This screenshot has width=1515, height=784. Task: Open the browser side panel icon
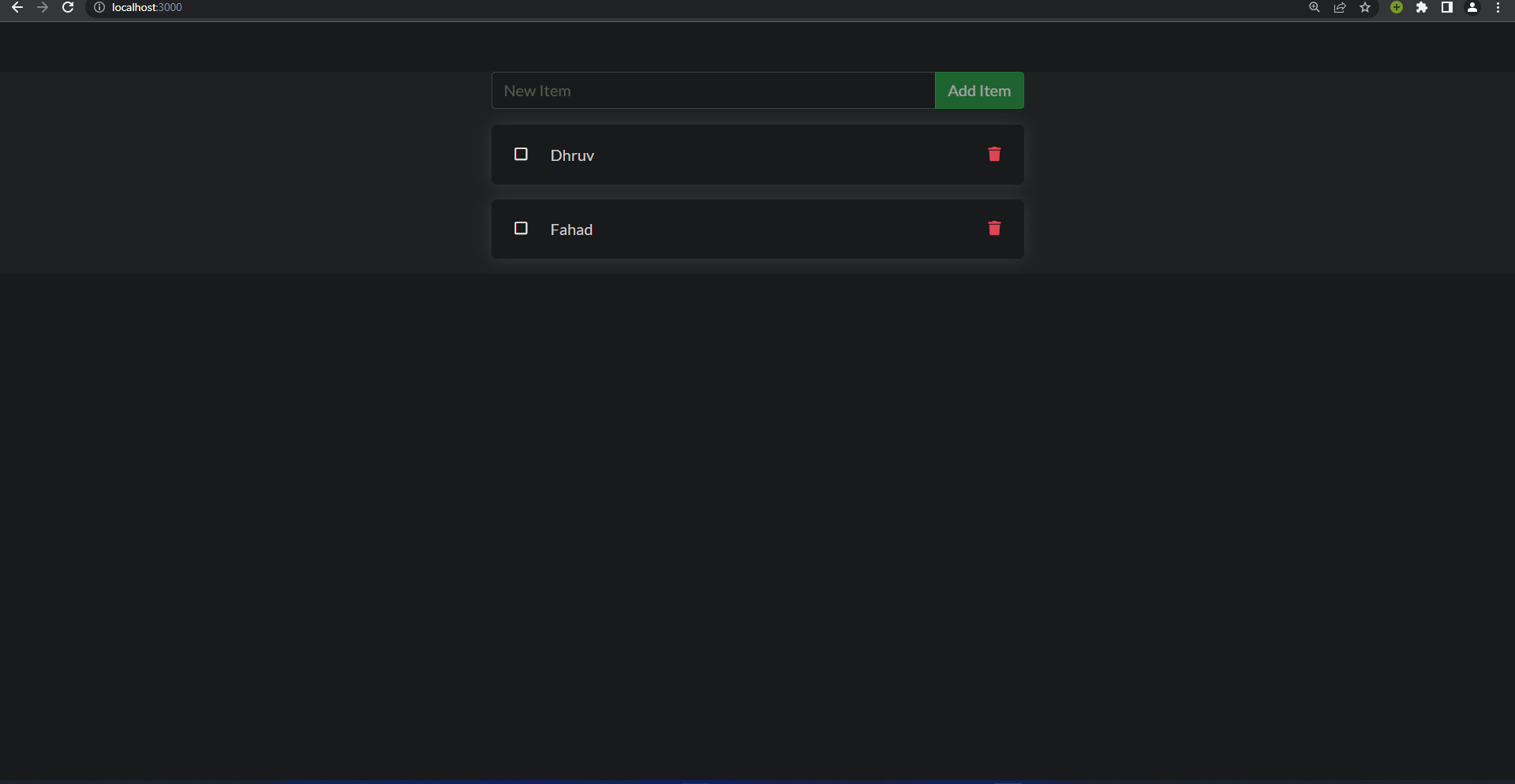[1448, 7]
